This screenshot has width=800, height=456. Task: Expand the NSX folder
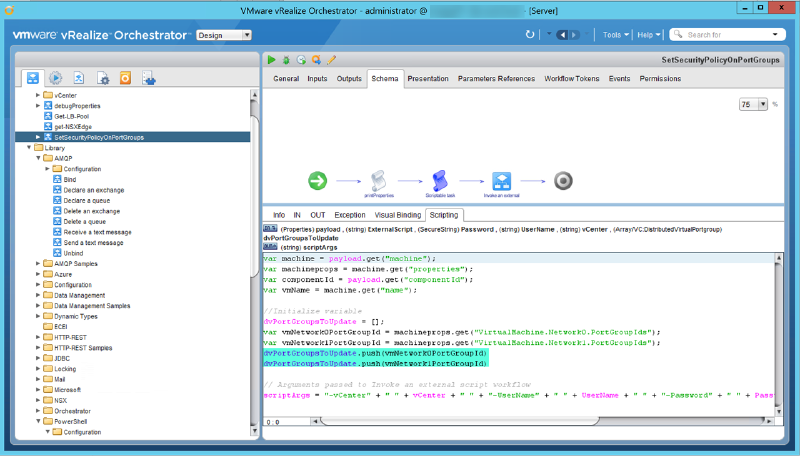(x=38, y=400)
